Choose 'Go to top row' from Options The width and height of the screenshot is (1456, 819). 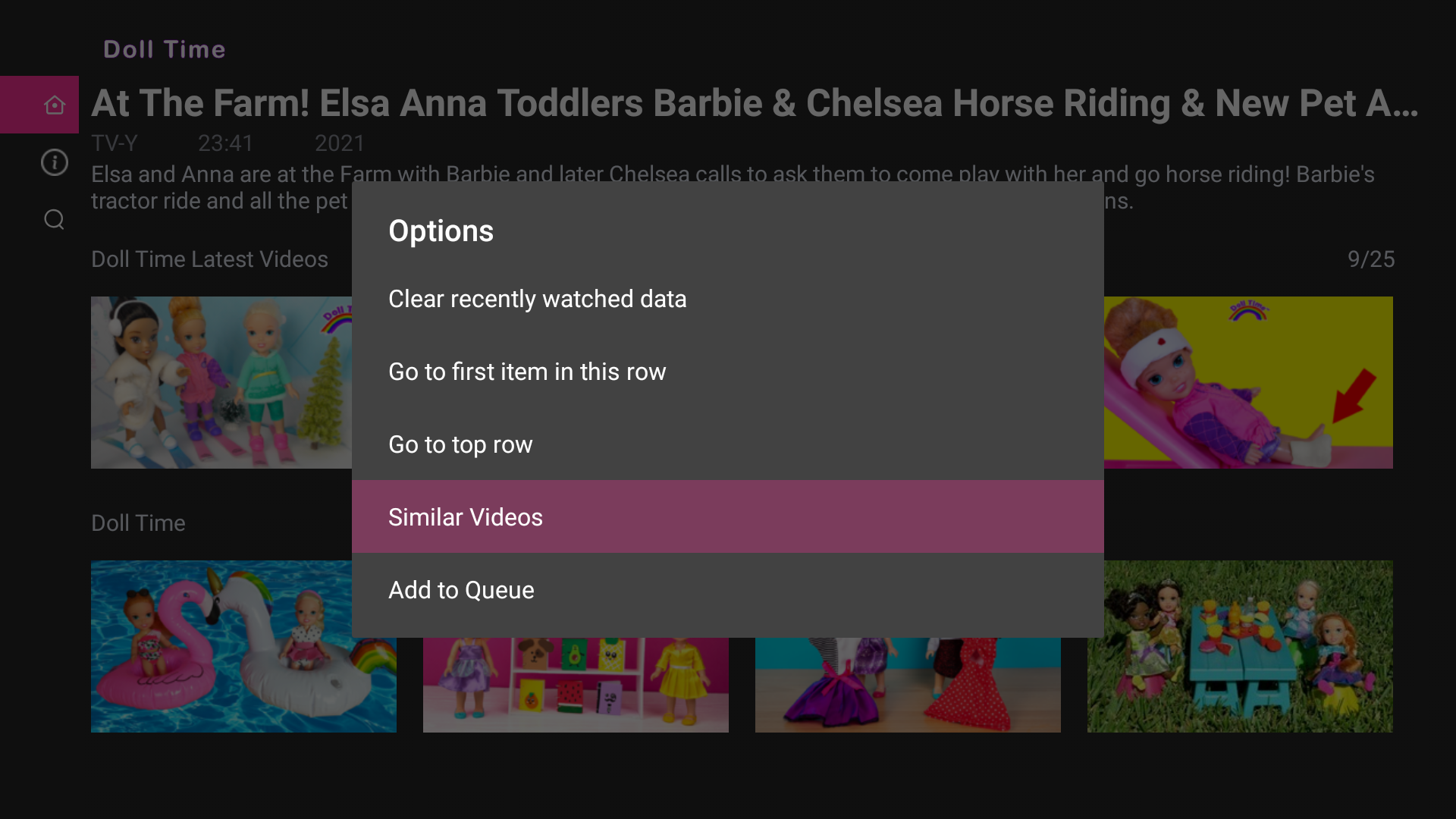460,444
